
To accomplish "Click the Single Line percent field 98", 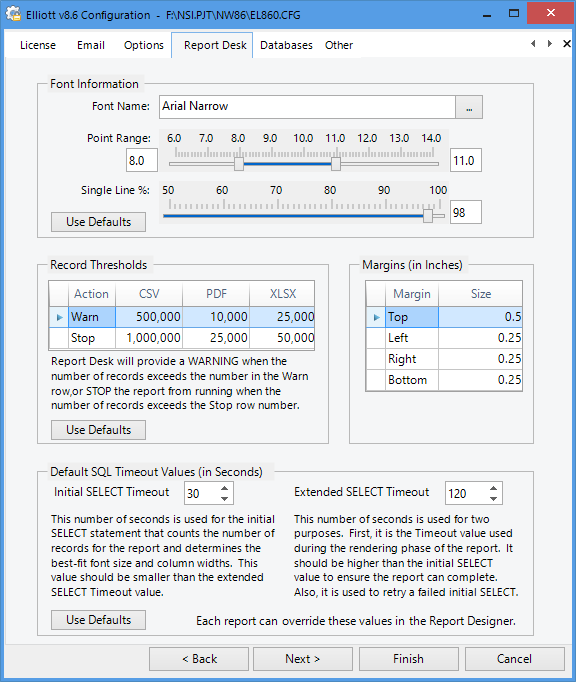I will click(466, 212).
